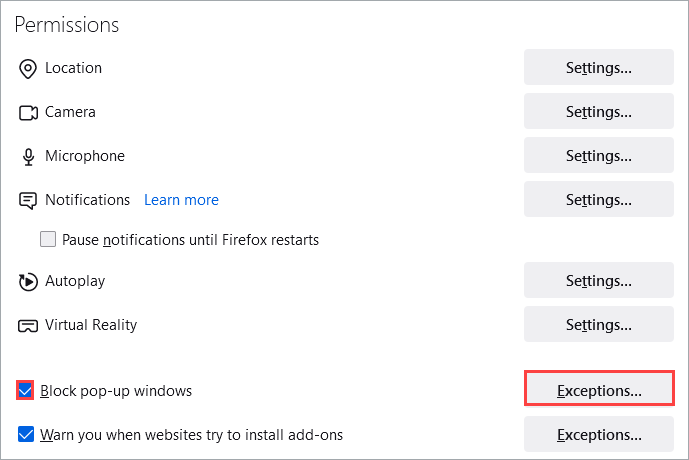Open add-ons install Exceptions
Screen dimensions: 689x460
pos(598,434)
